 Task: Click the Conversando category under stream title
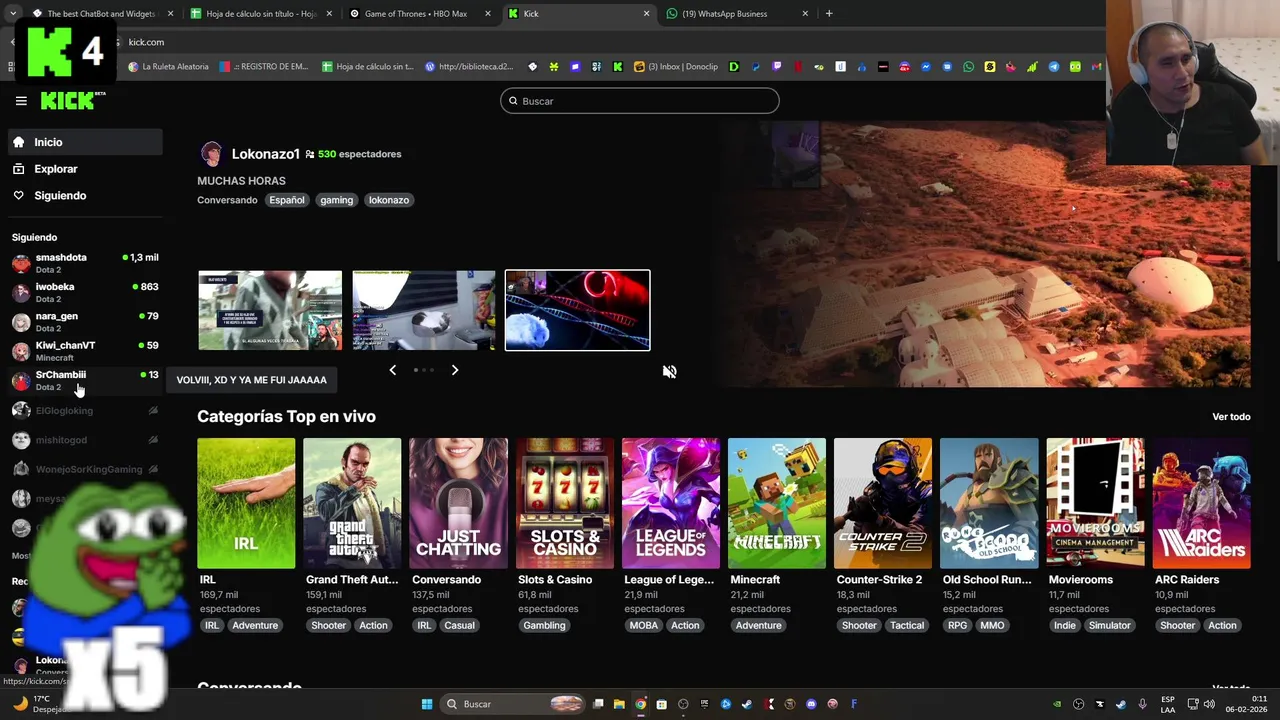click(227, 200)
